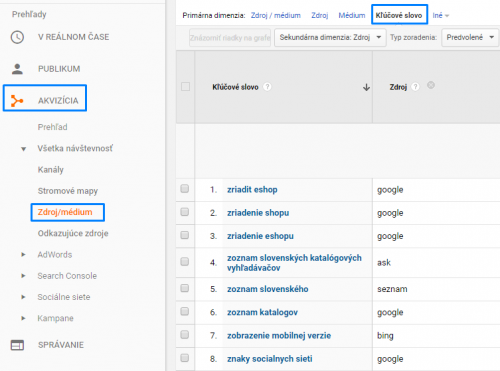The width and height of the screenshot is (500, 371).
Task: Open keyword zoznam slovenských katalógových vyhľadávačov
Action: (x=294, y=263)
